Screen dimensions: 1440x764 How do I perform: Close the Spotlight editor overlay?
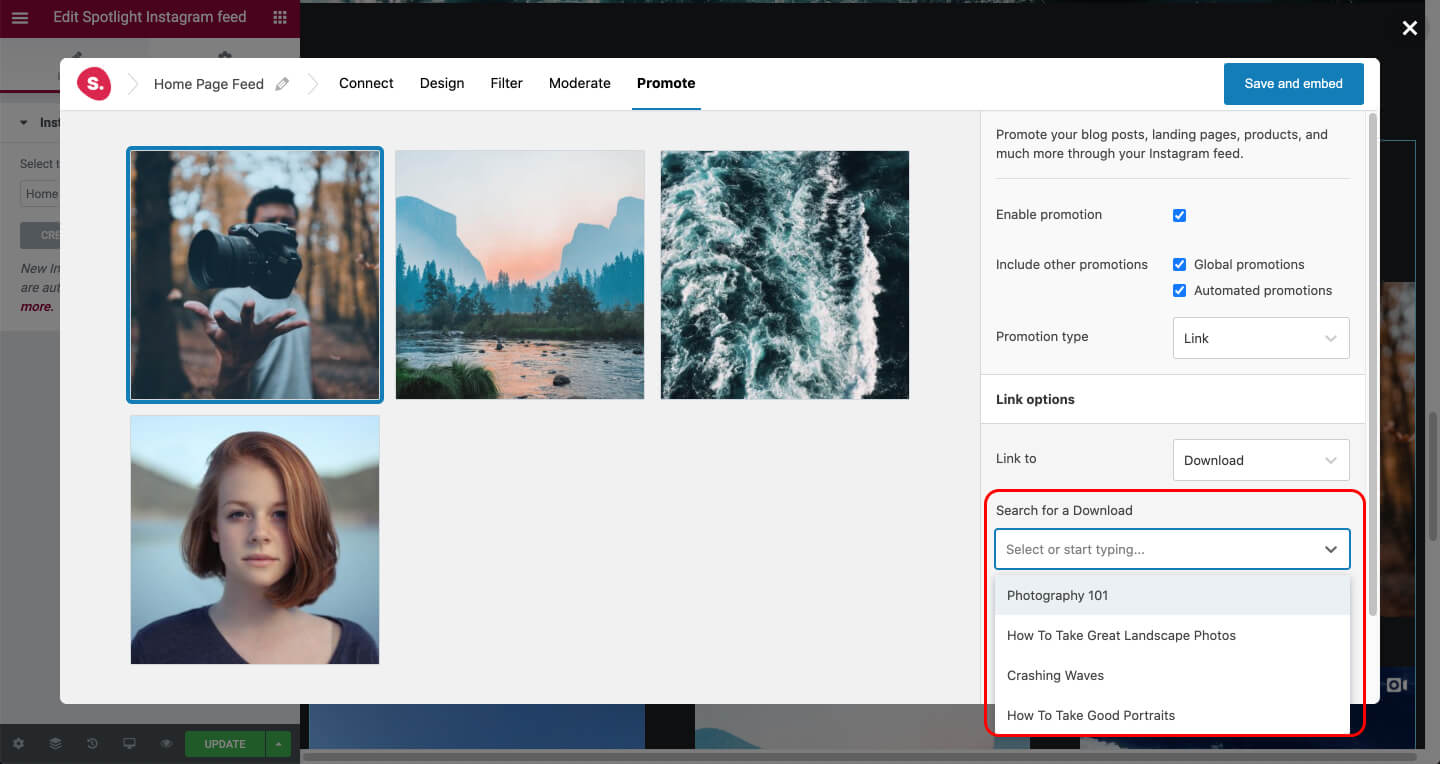1410,28
